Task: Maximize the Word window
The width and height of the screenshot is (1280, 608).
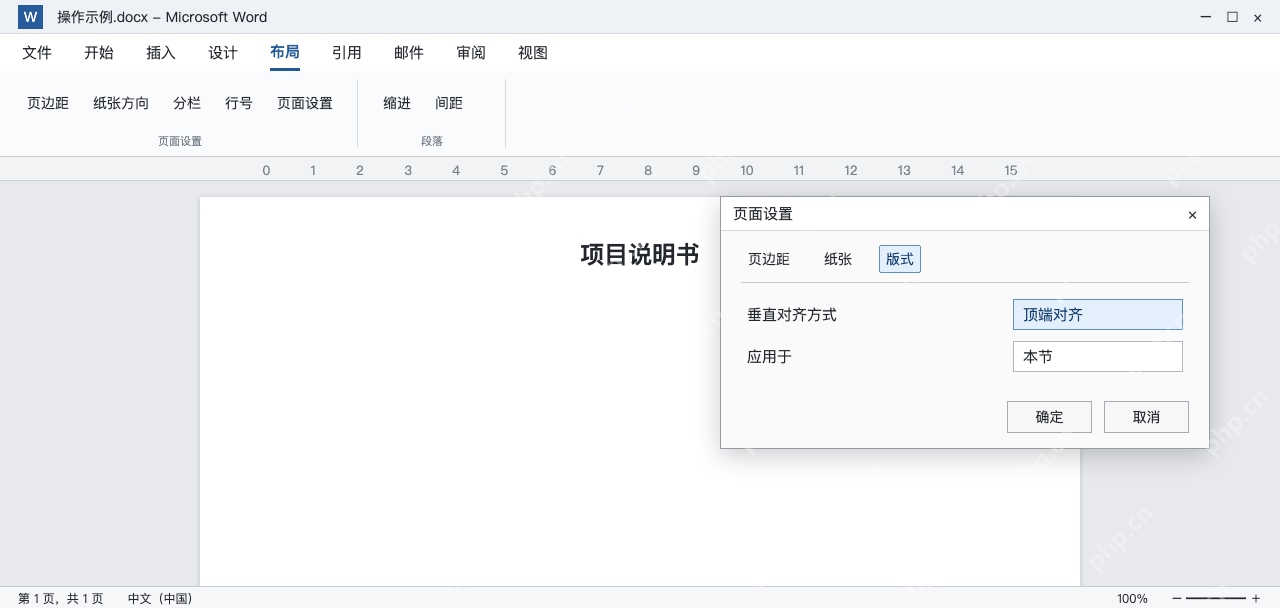Action: pyautogui.click(x=1232, y=17)
